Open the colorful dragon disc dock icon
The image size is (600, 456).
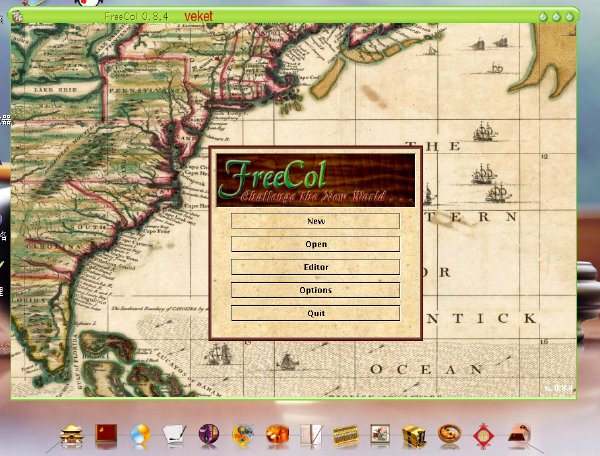(243, 436)
